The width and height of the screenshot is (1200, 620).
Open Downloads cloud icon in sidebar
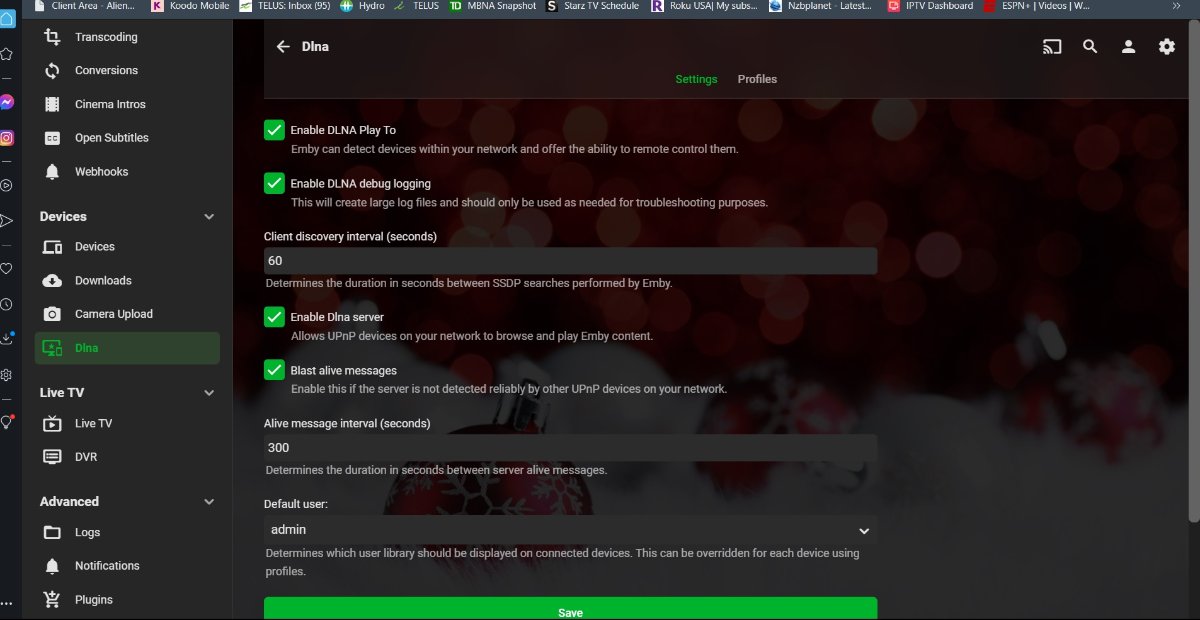[x=53, y=281]
